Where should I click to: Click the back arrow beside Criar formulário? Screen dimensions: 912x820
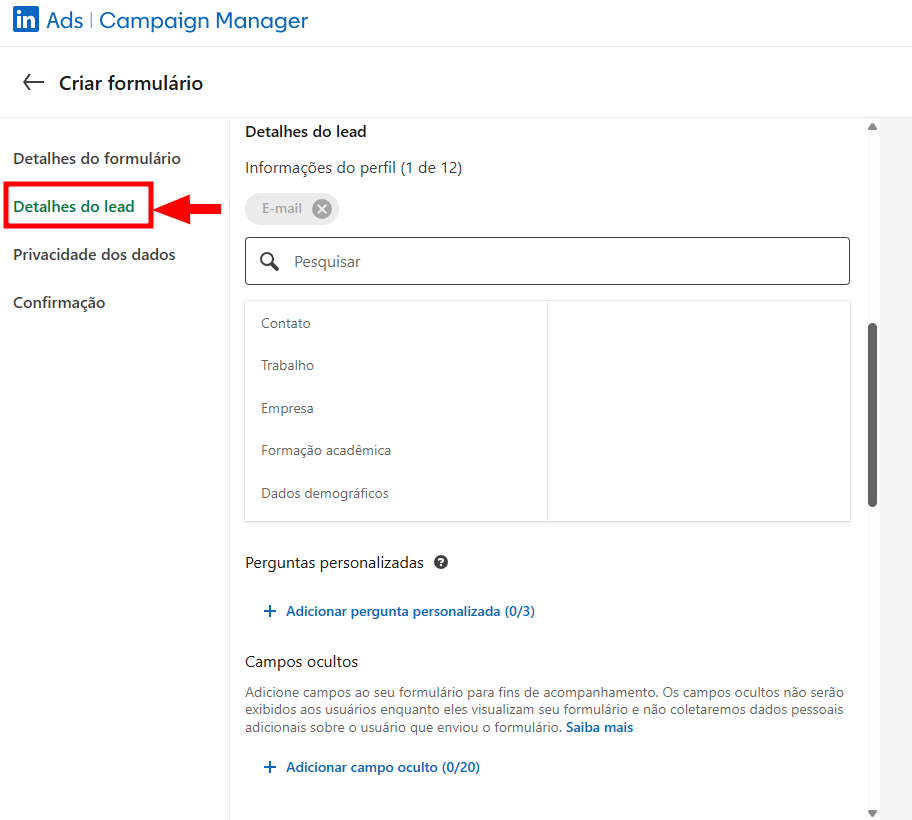34,83
